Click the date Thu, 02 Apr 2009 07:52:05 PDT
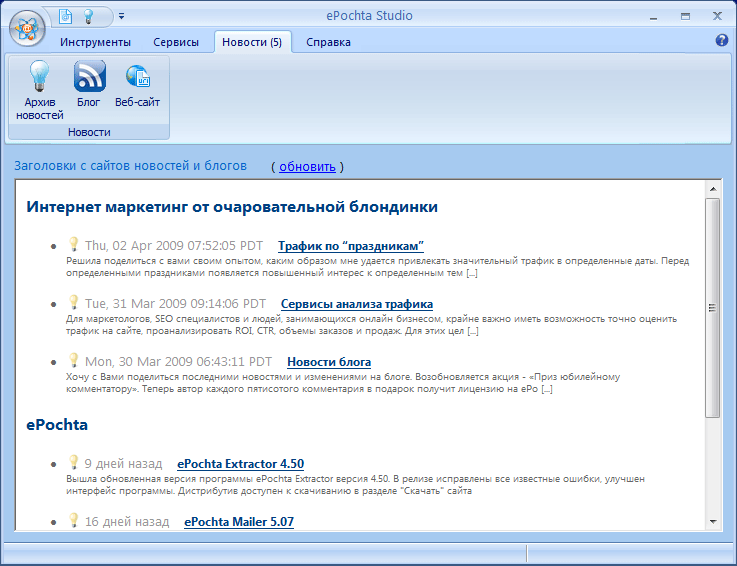This screenshot has height=566, width=737. point(174,246)
